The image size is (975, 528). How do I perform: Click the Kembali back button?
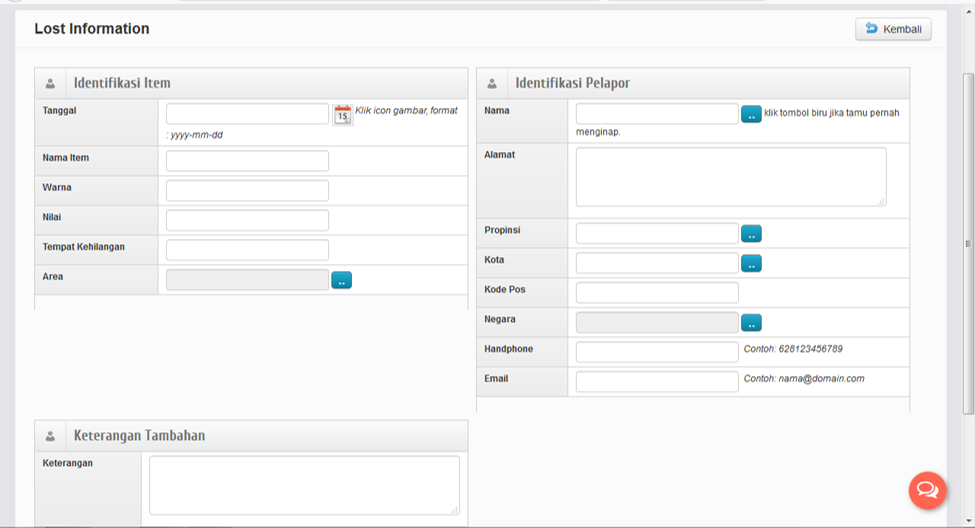tap(893, 29)
